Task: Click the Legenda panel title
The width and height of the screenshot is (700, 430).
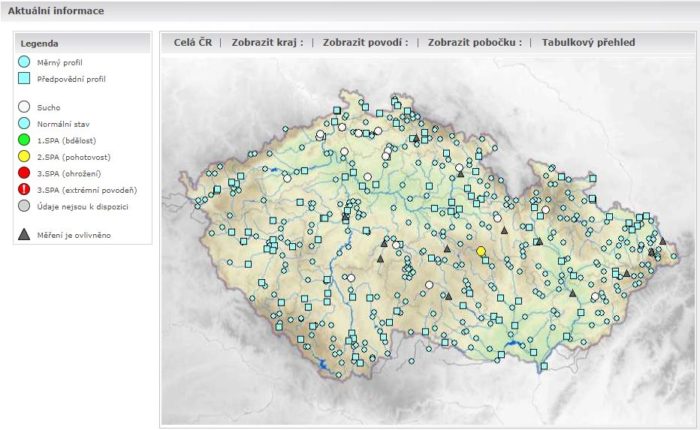Action: coord(39,44)
